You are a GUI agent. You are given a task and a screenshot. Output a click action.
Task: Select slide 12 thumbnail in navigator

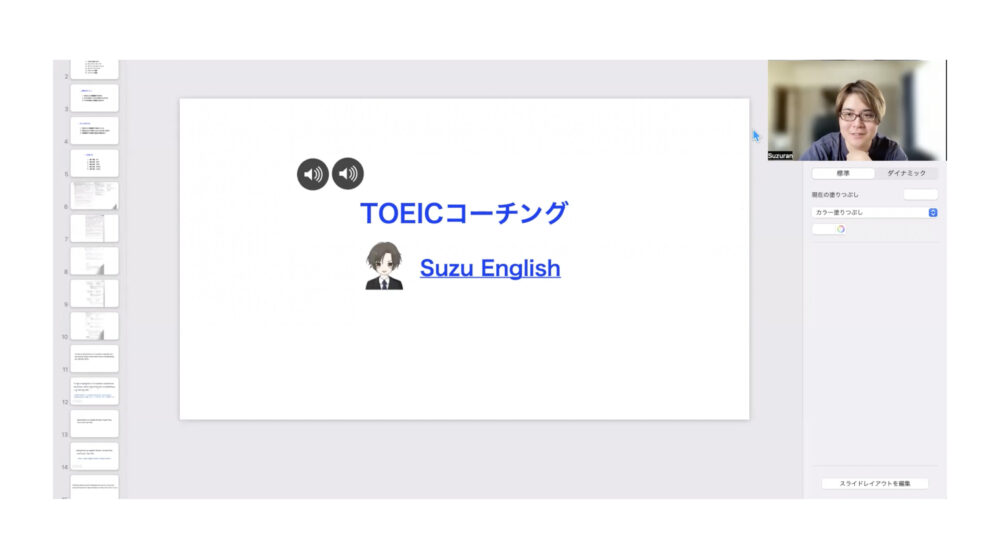point(94,390)
